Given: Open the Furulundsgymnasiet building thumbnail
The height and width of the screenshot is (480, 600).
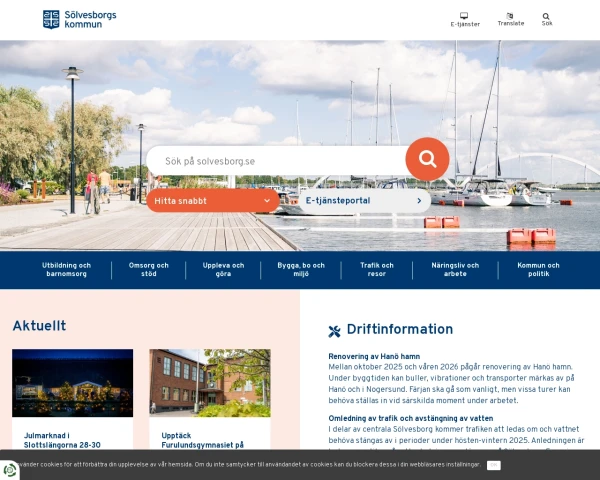Looking at the screenshot, I should click(x=209, y=382).
